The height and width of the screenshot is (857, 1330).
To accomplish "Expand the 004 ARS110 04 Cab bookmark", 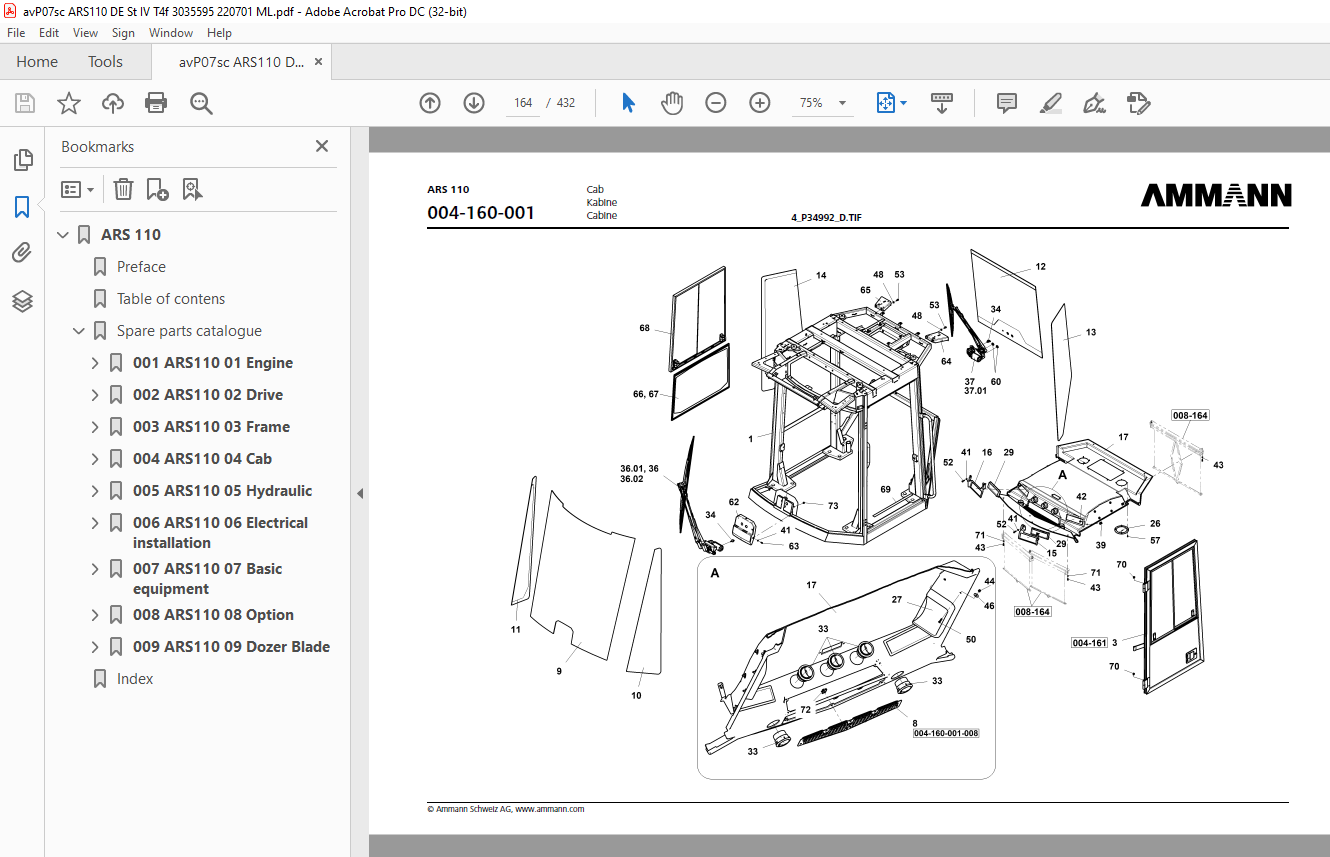I will pyautogui.click(x=95, y=459).
